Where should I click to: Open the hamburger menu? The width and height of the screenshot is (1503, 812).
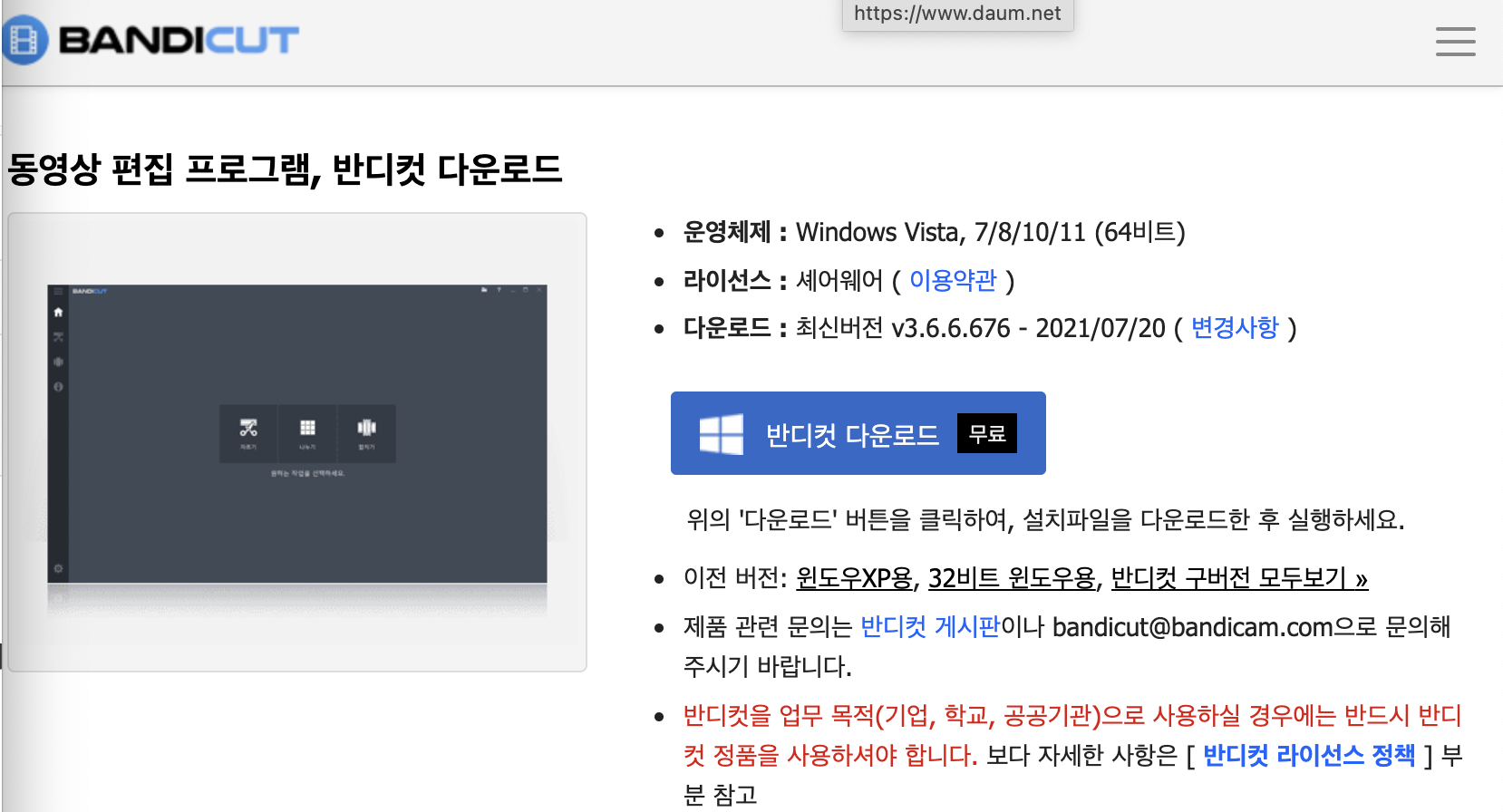[x=1455, y=42]
